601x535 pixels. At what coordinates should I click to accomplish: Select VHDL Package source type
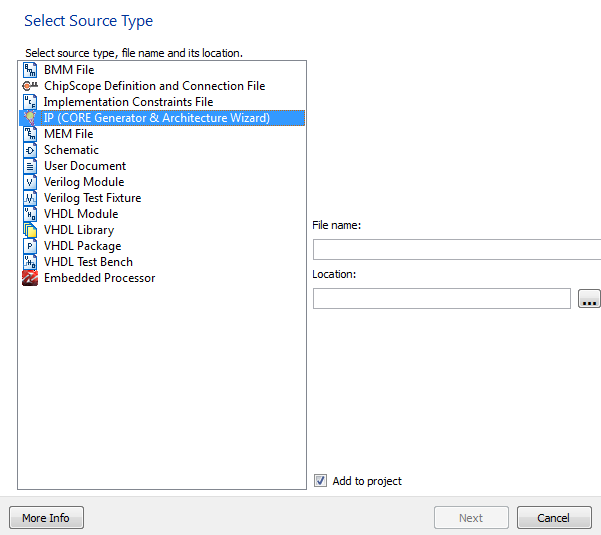(x=82, y=246)
